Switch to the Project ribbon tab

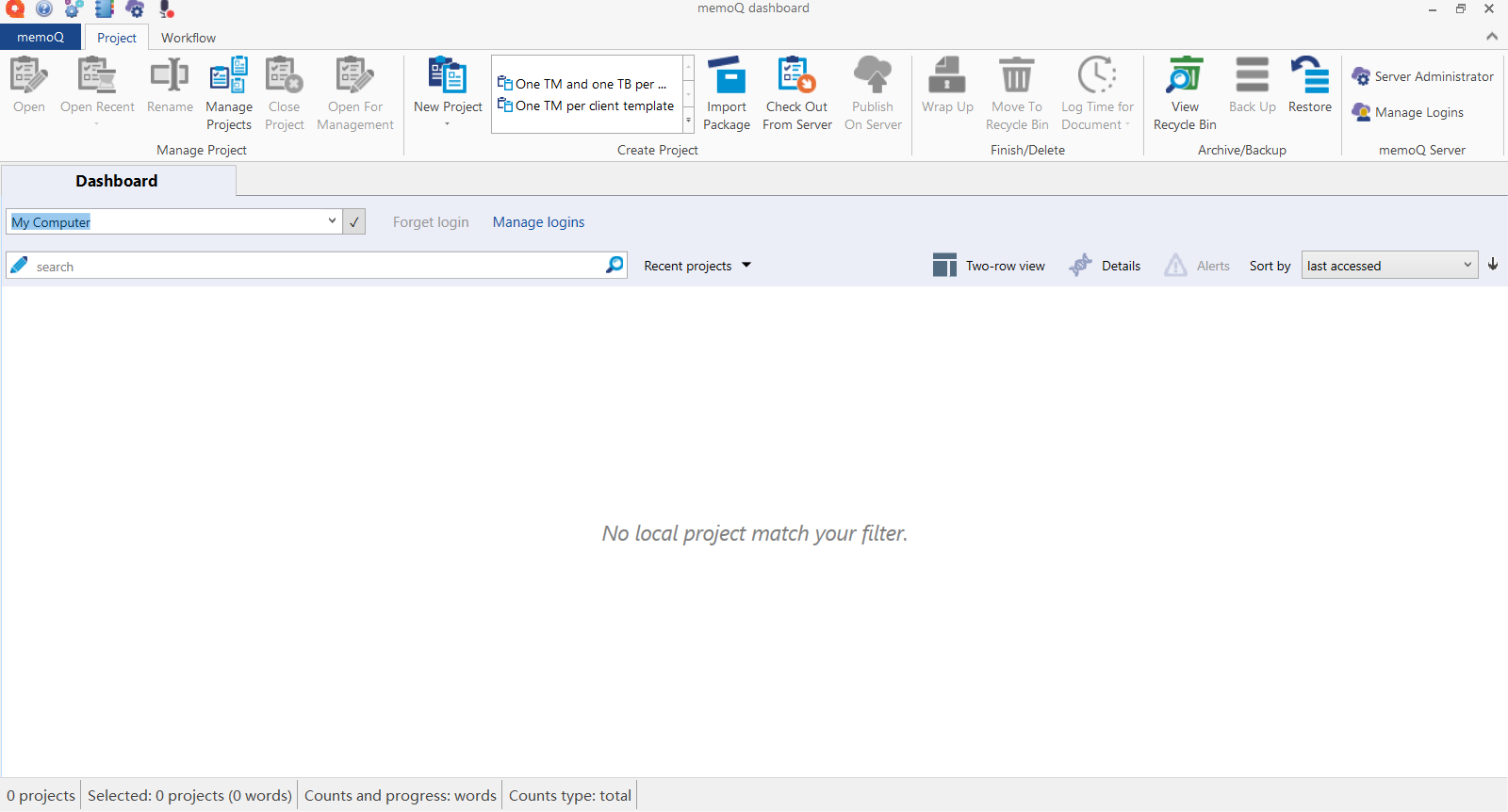[117, 38]
